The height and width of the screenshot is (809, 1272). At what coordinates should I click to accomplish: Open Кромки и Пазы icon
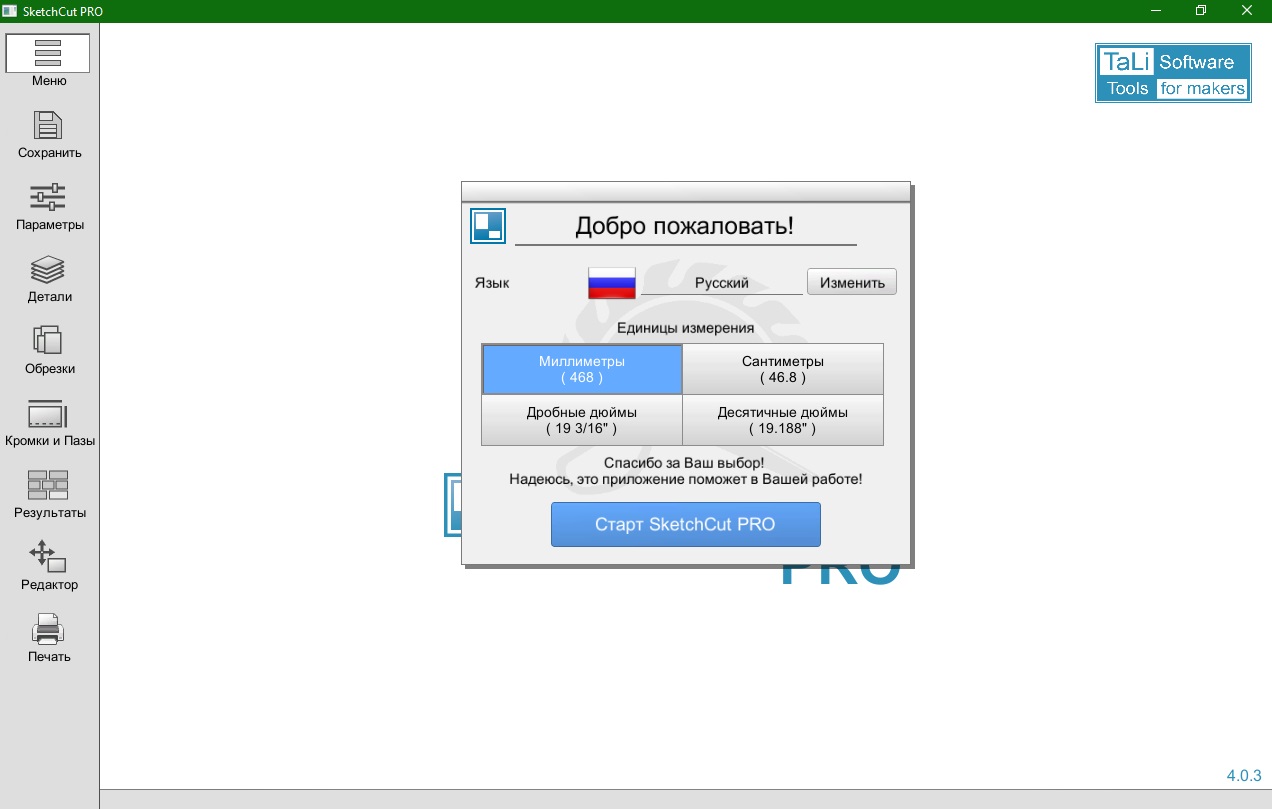pos(49,413)
